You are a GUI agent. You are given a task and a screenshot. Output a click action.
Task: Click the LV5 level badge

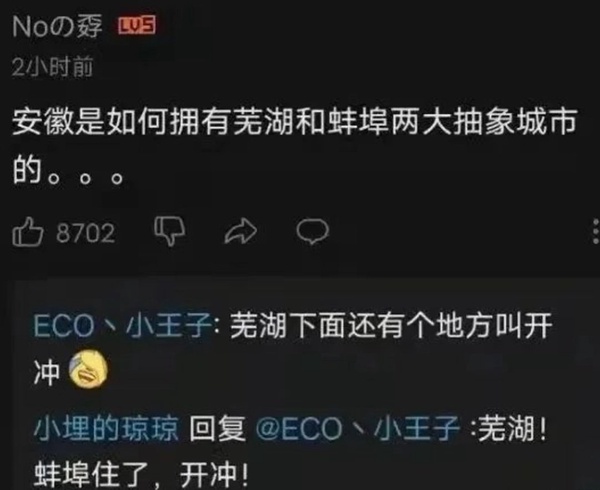137,26
